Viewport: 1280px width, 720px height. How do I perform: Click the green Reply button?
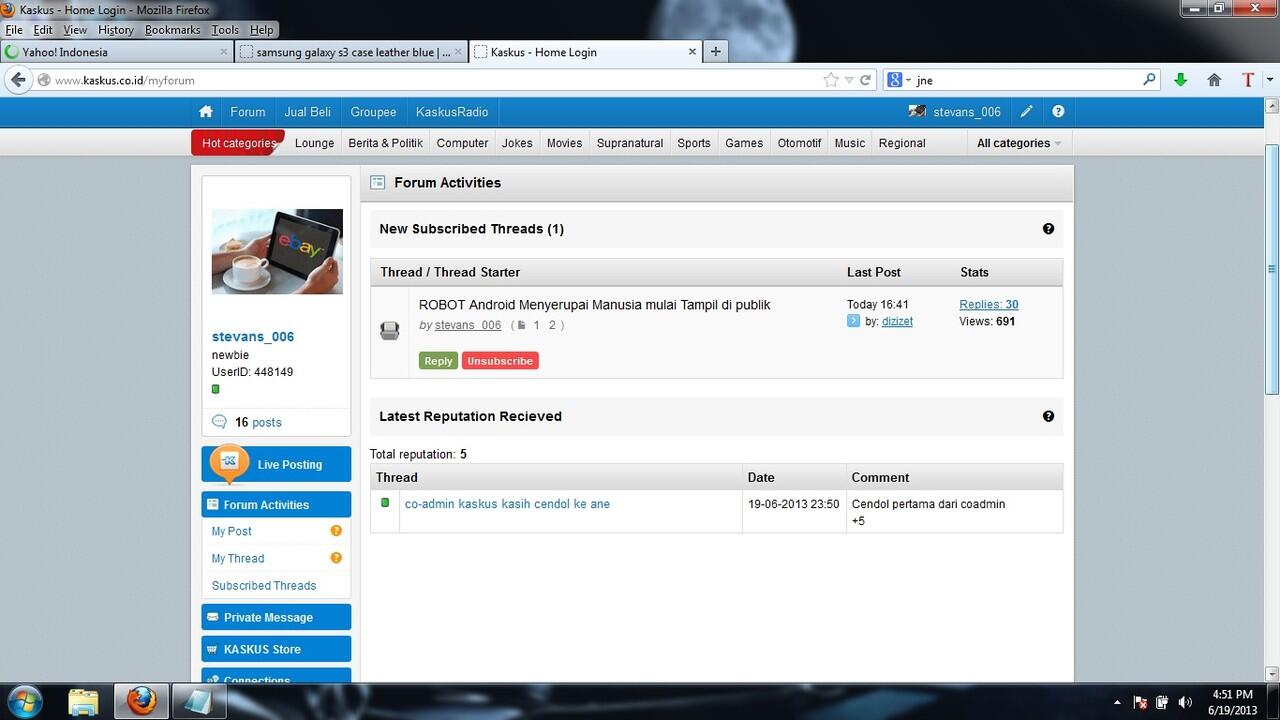click(x=438, y=361)
